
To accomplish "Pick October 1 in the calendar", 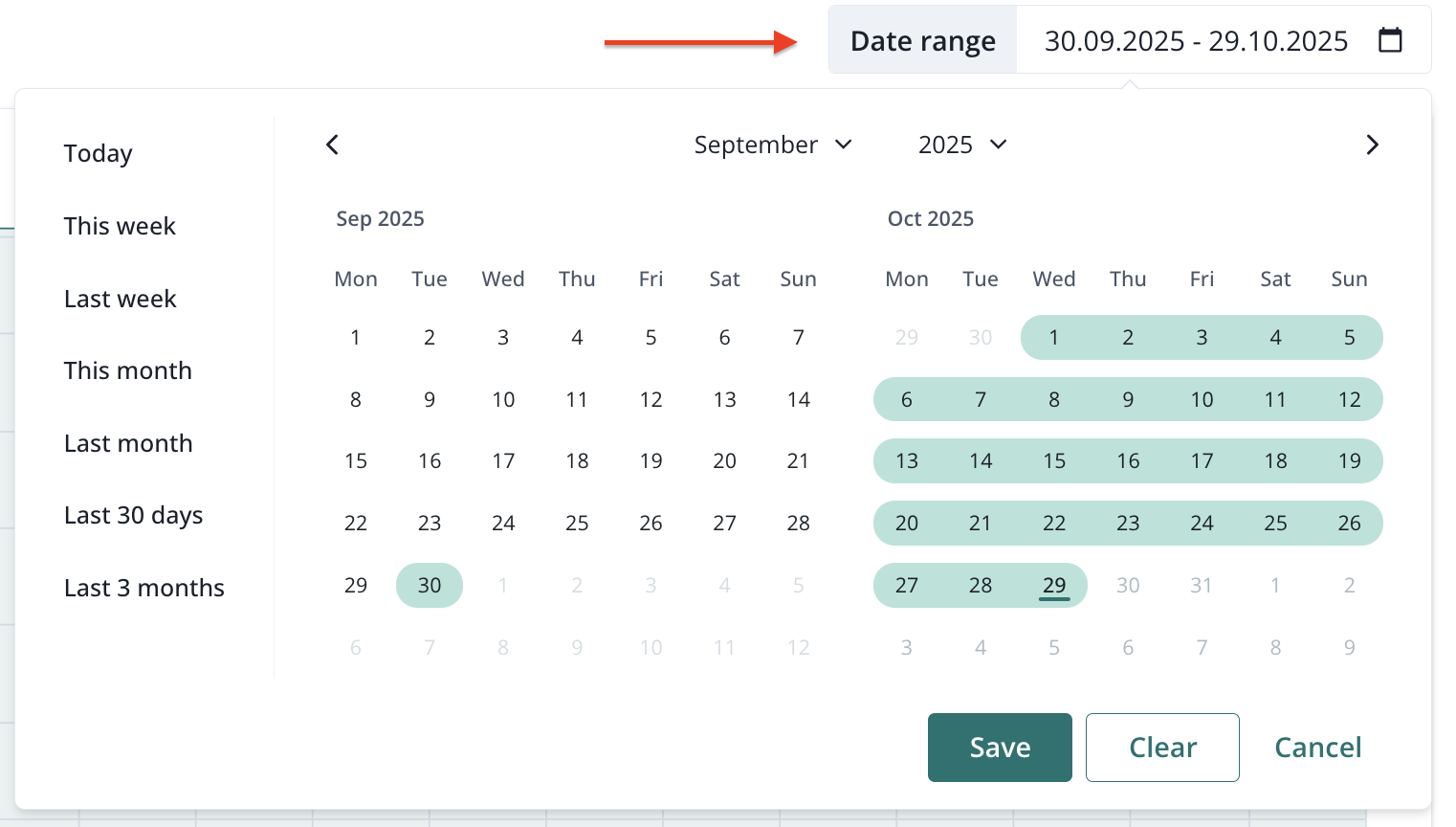I will pyautogui.click(x=1054, y=337).
